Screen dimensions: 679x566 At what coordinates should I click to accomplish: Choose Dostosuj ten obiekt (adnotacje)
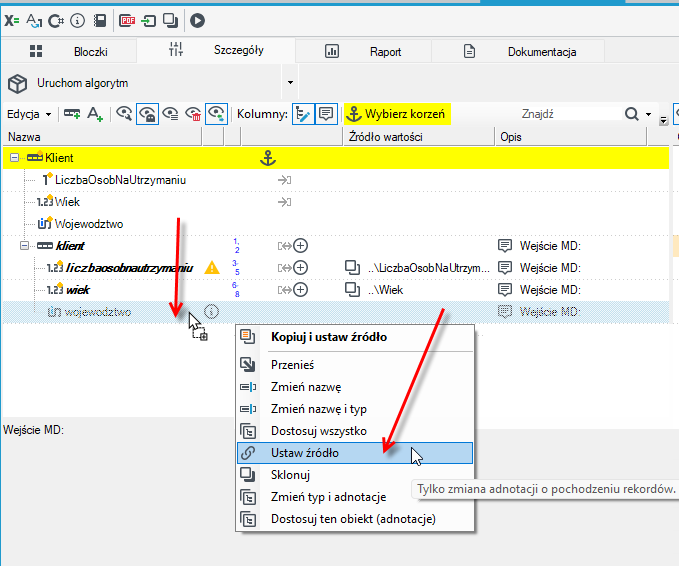pyautogui.click(x=355, y=519)
